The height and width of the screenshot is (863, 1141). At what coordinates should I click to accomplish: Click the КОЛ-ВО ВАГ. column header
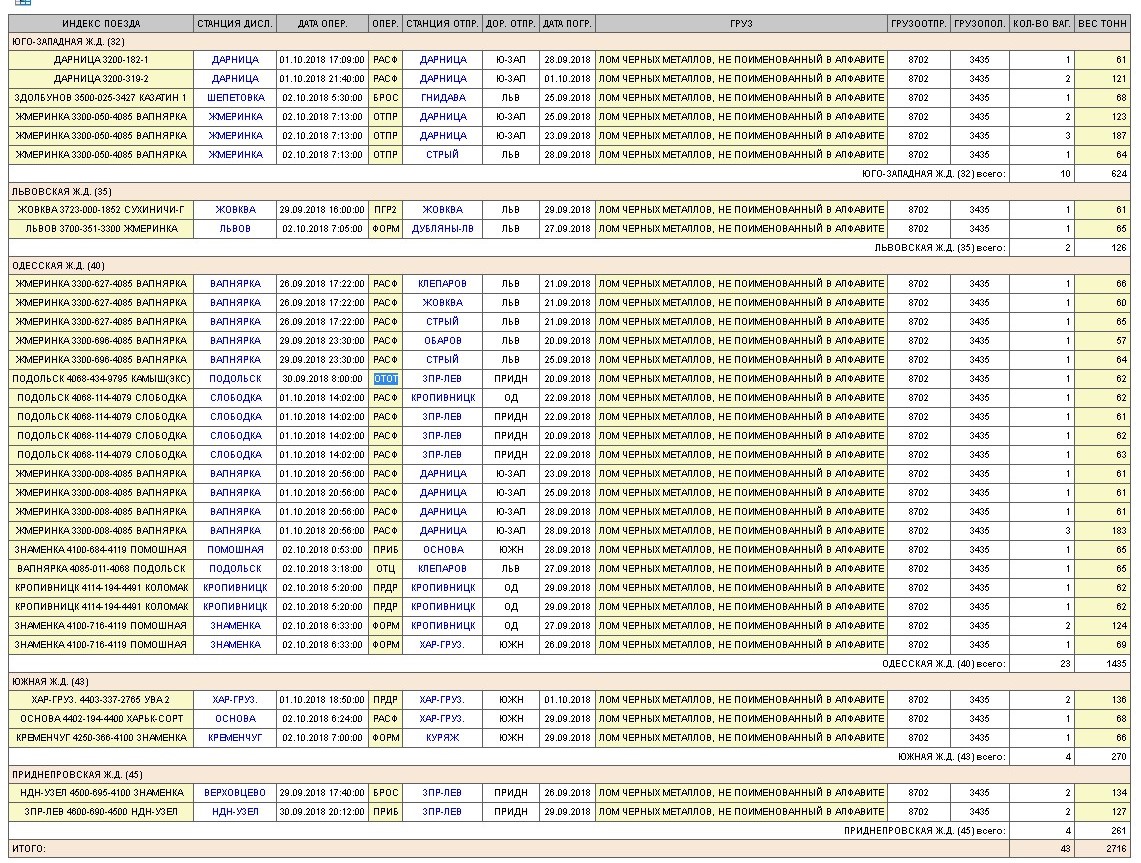point(1042,23)
